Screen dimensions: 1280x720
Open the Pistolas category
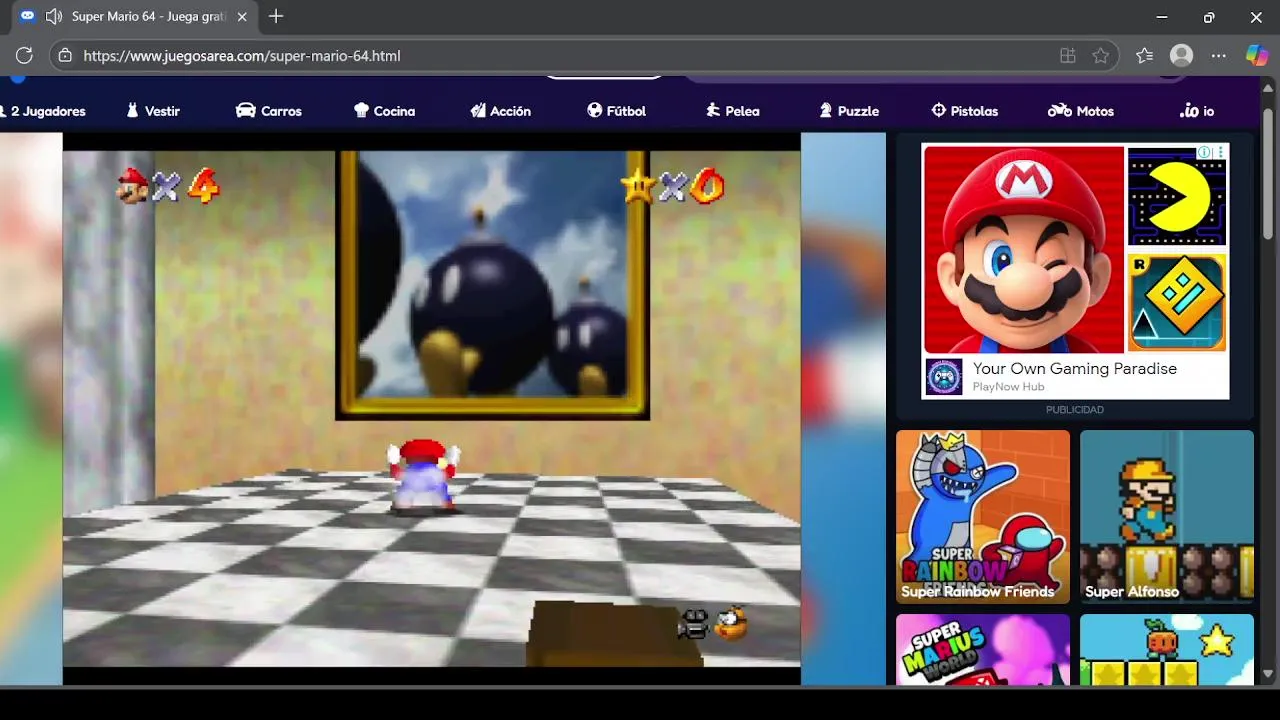coord(964,111)
